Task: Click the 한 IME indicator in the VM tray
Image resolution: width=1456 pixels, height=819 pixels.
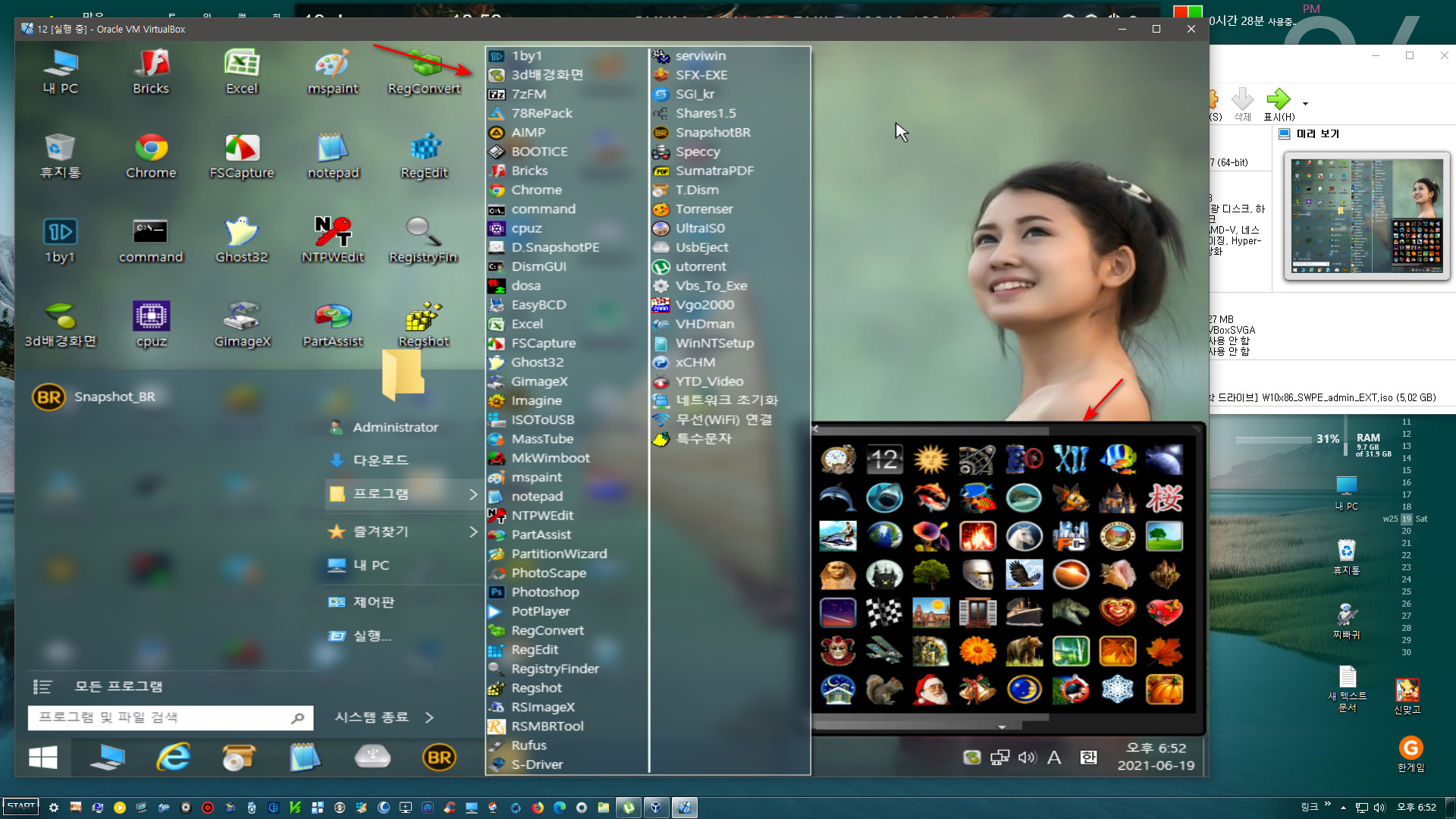Action: [x=1088, y=757]
